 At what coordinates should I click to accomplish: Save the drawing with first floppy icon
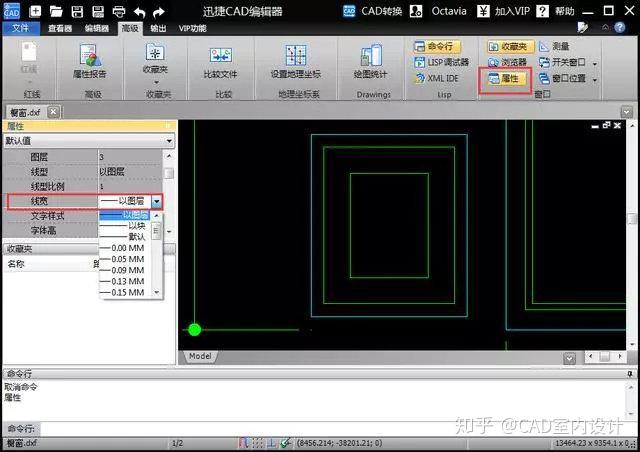coord(77,11)
